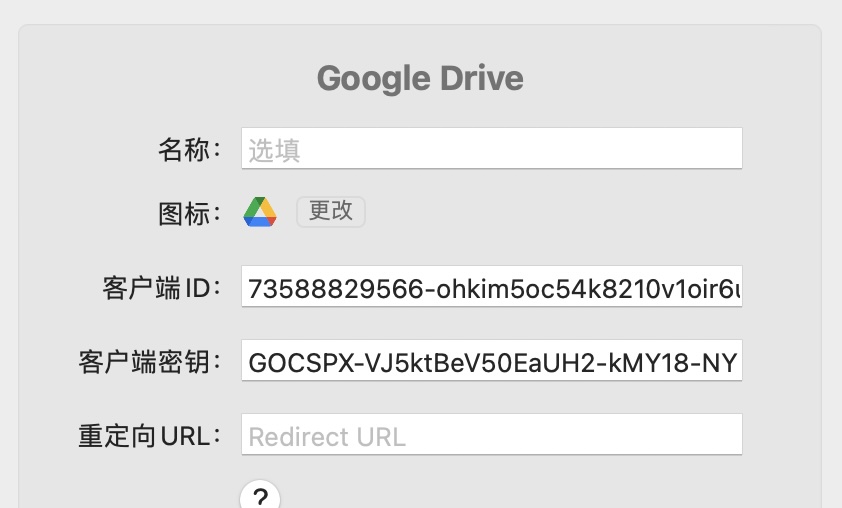Click the gray button right of the Drive icon
Image resolution: width=842 pixels, height=508 pixels.
(331, 211)
